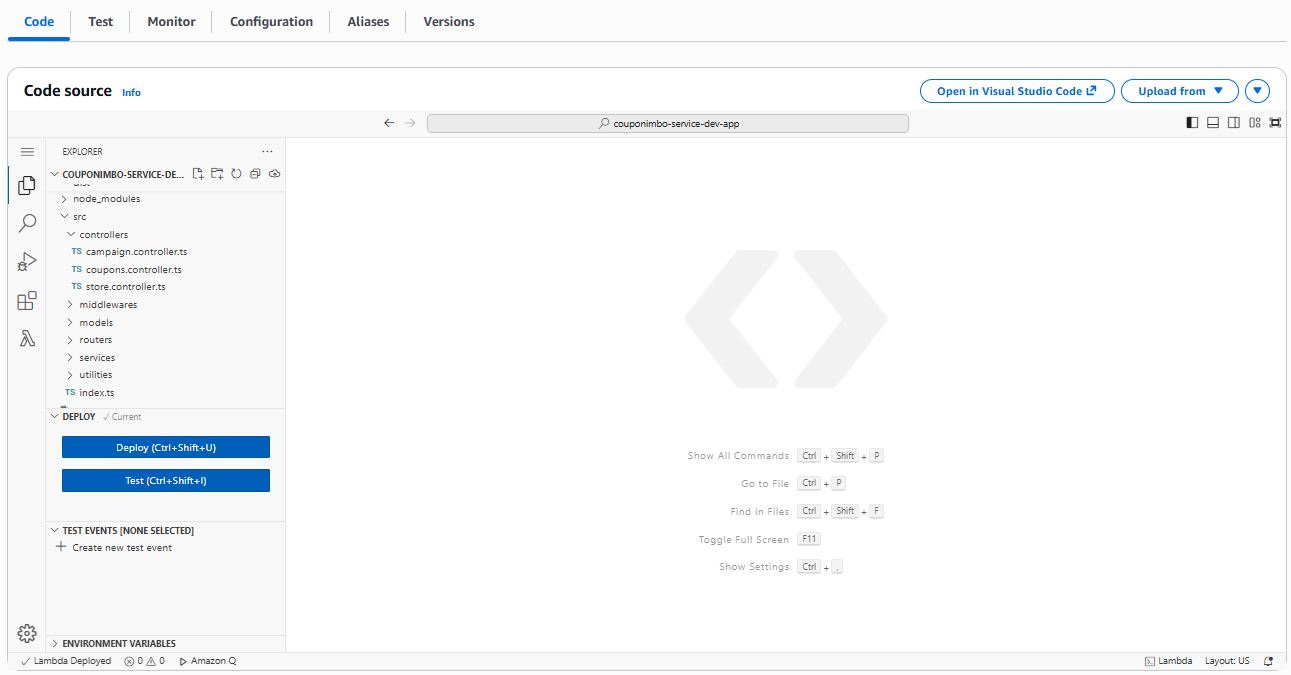Switch to the Aliases tab
1291x675 pixels.
pos(368,21)
